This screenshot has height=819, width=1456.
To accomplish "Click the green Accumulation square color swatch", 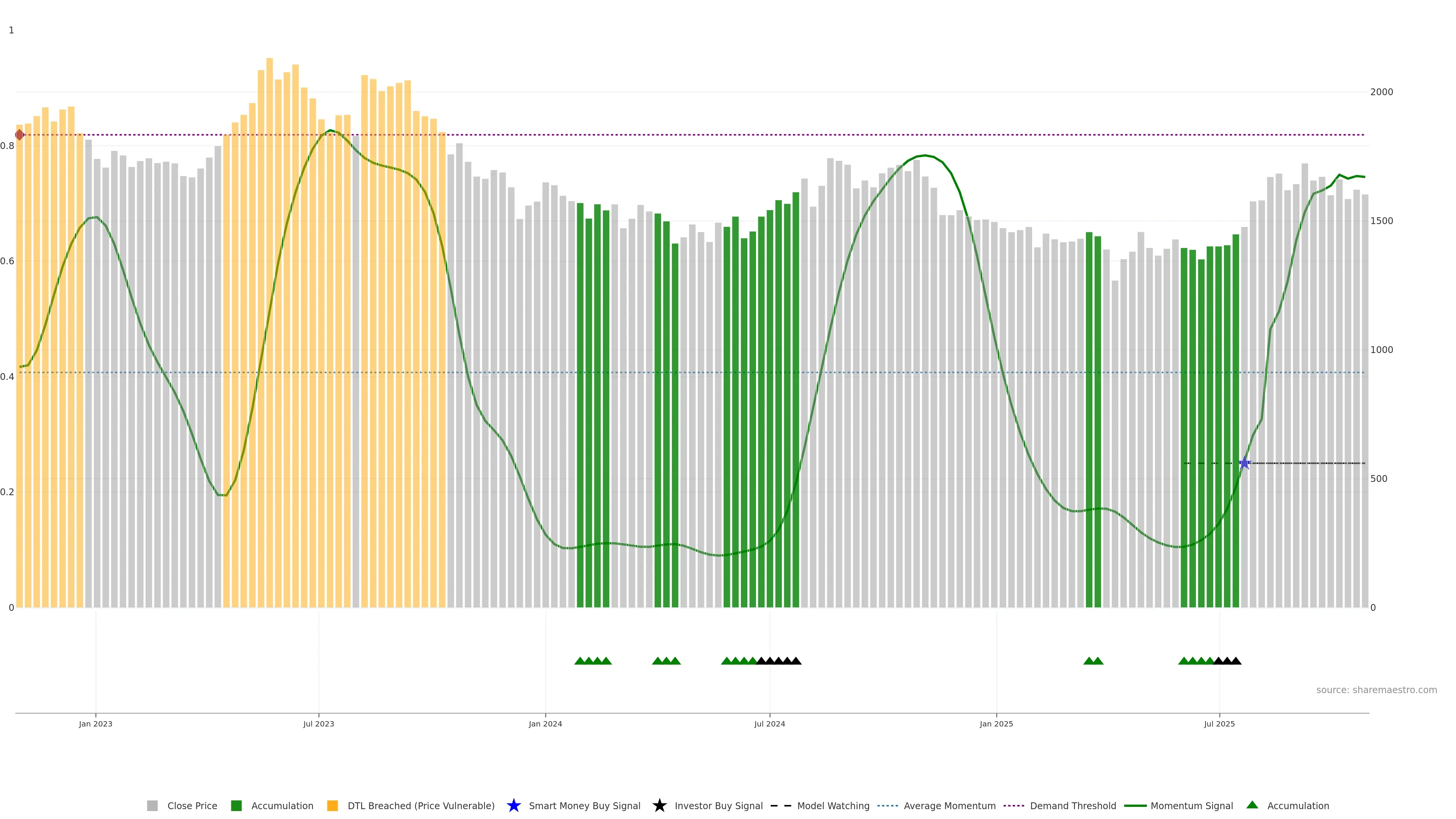I will tap(236, 806).
